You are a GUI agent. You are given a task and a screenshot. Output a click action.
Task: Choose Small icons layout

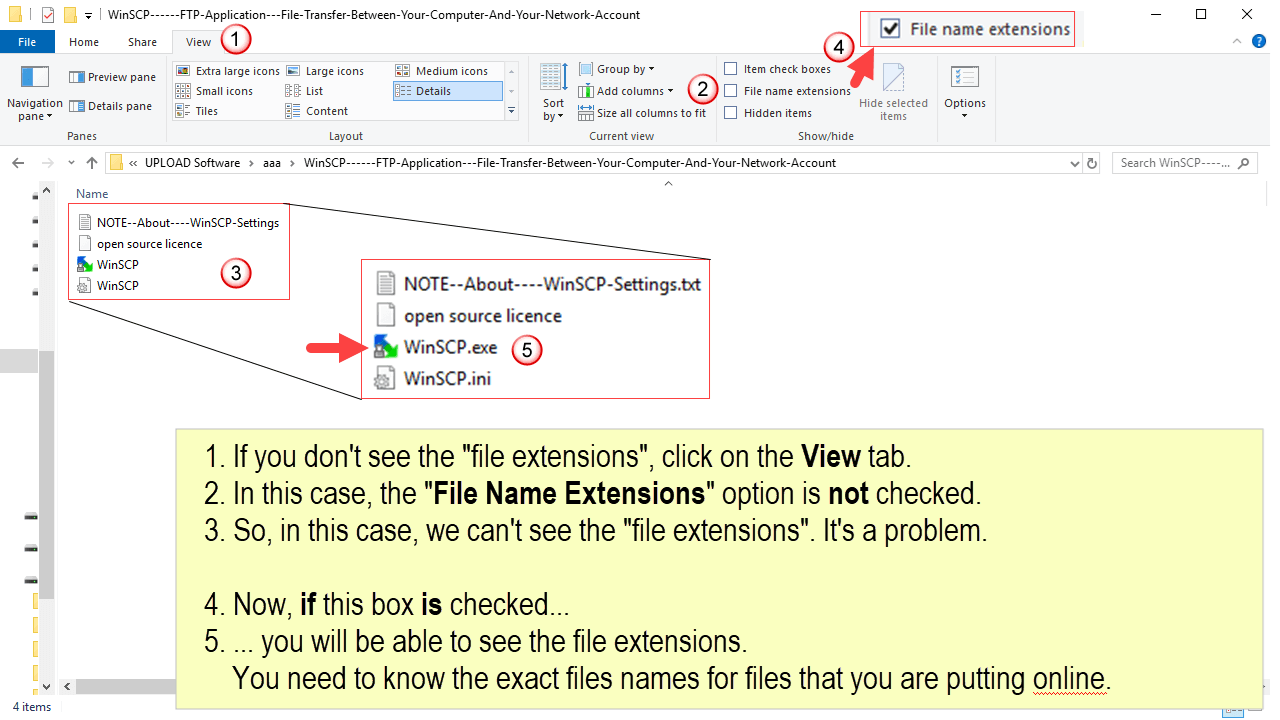tap(214, 91)
